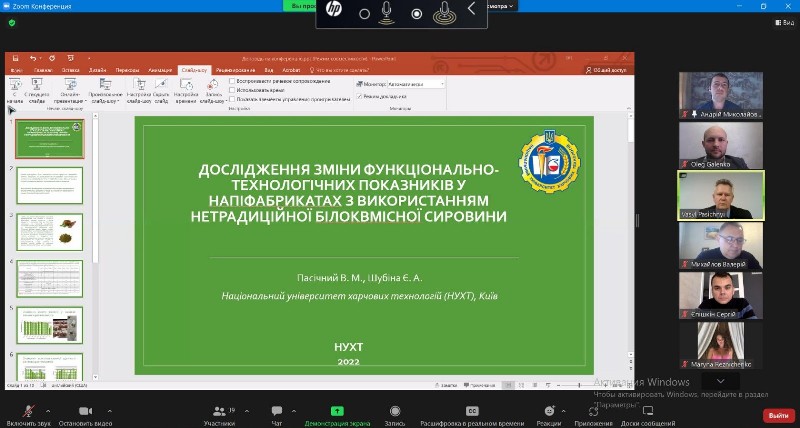Switch to reading view in status bar

click(x=535, y=385)
